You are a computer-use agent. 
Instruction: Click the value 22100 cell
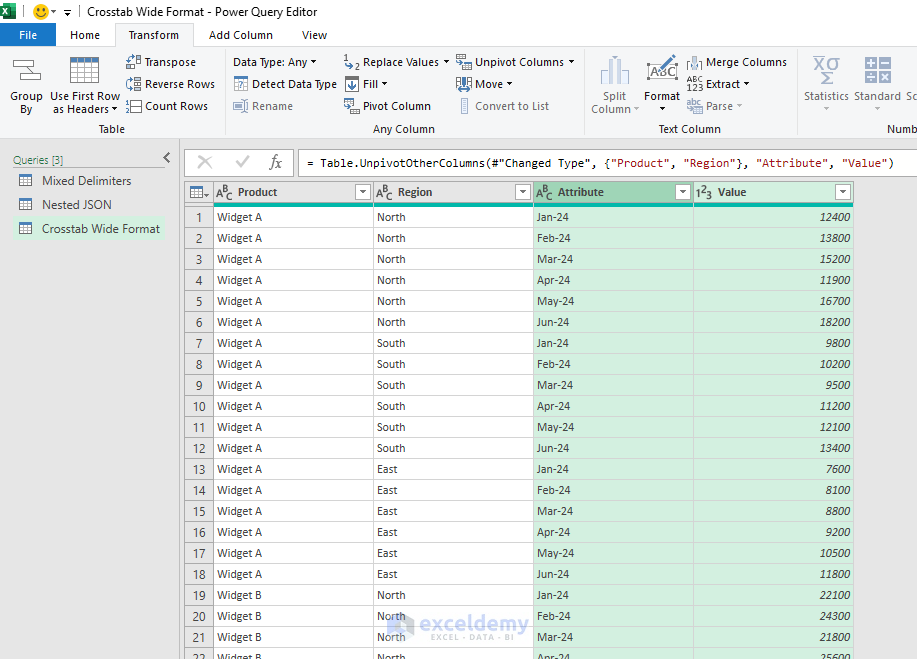coord(773,595)
